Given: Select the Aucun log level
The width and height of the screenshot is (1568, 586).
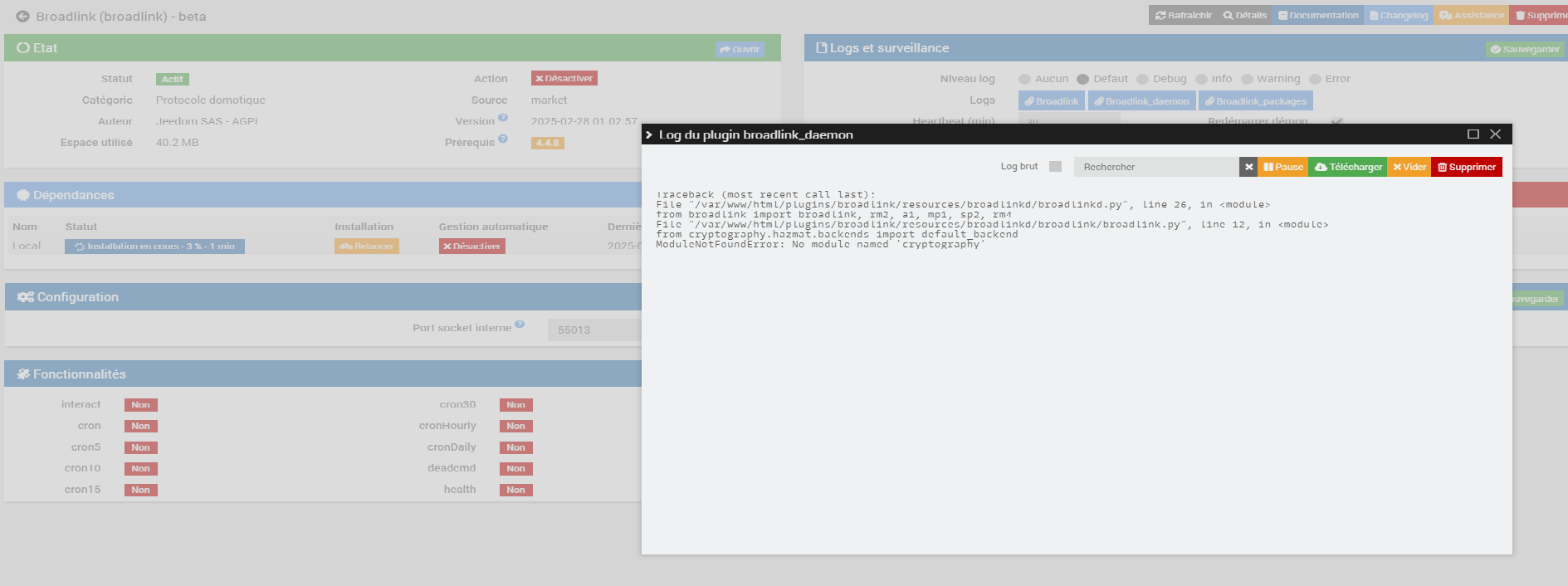Looking at the screenshot, I should (1024, 79).
